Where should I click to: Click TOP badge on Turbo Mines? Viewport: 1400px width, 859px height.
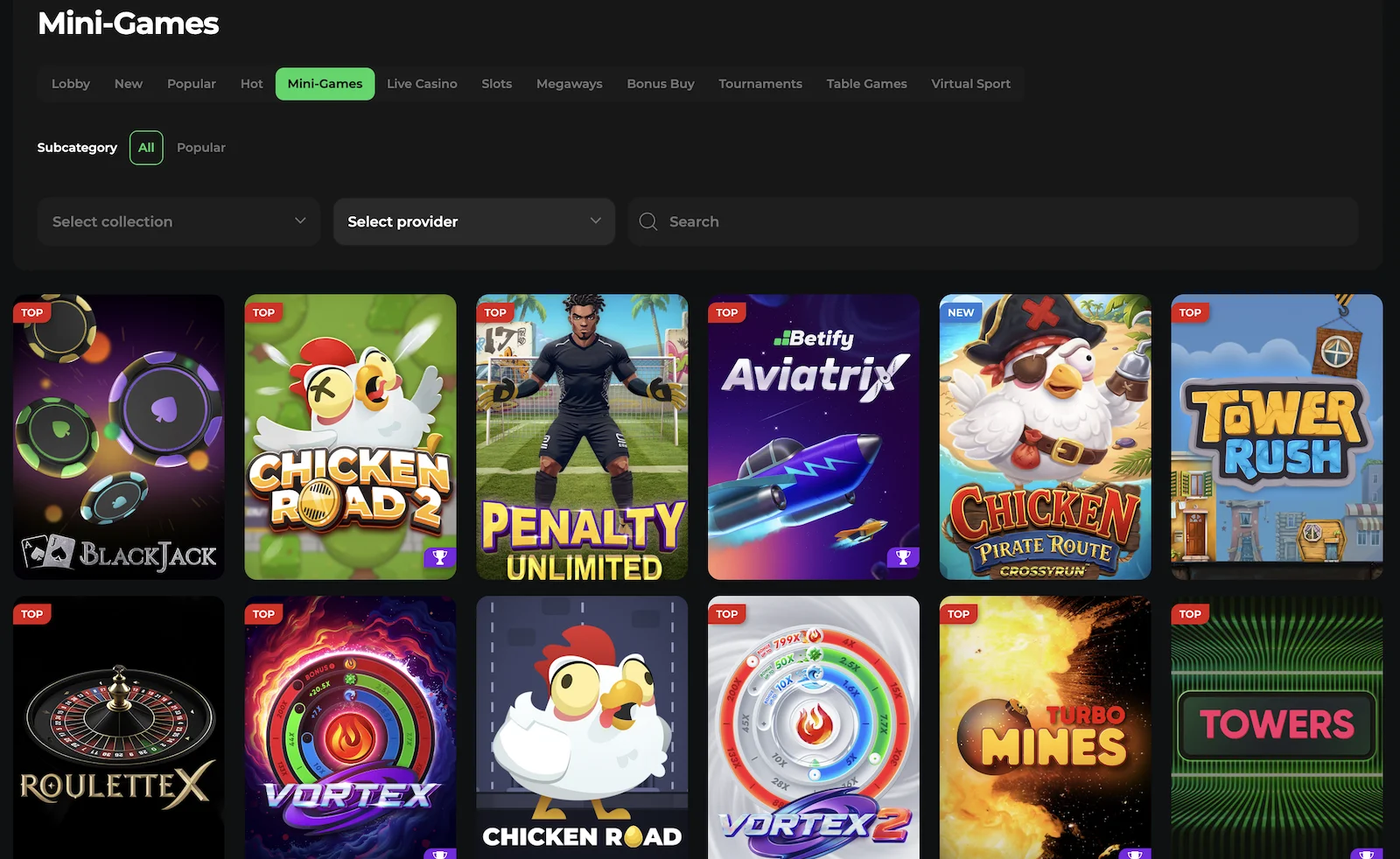coord(959,614)
